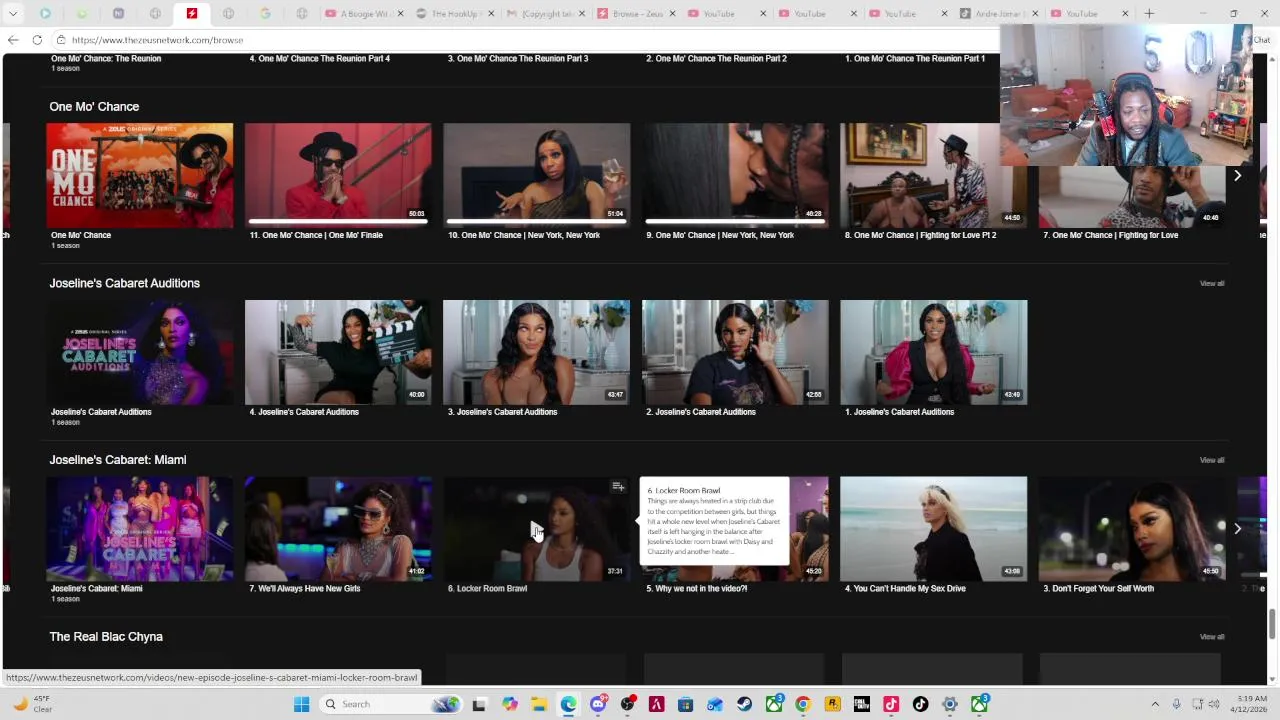Switch to the 'Browse - Zeus' tab
1280x720 pixels.
(x=636, y=14)
